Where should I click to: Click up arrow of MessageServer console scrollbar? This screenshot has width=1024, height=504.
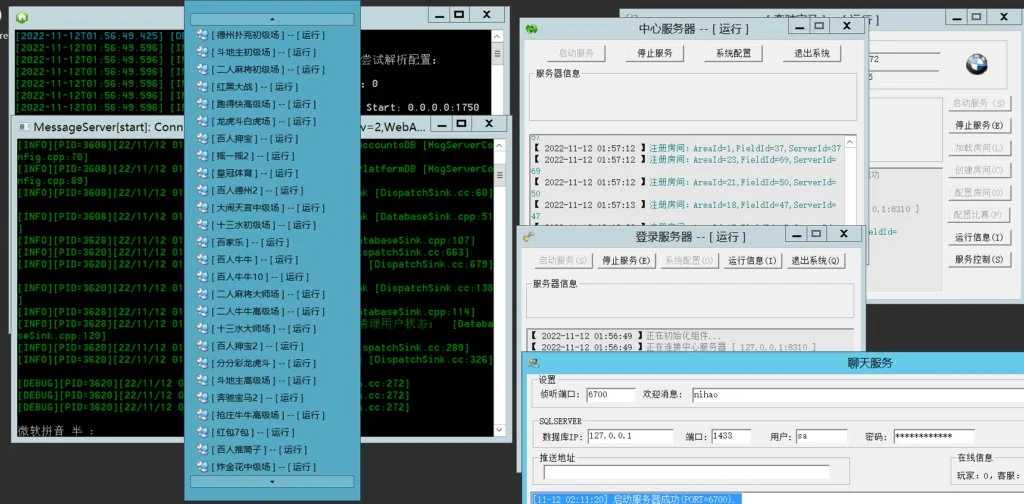click(x=498, y=145)
